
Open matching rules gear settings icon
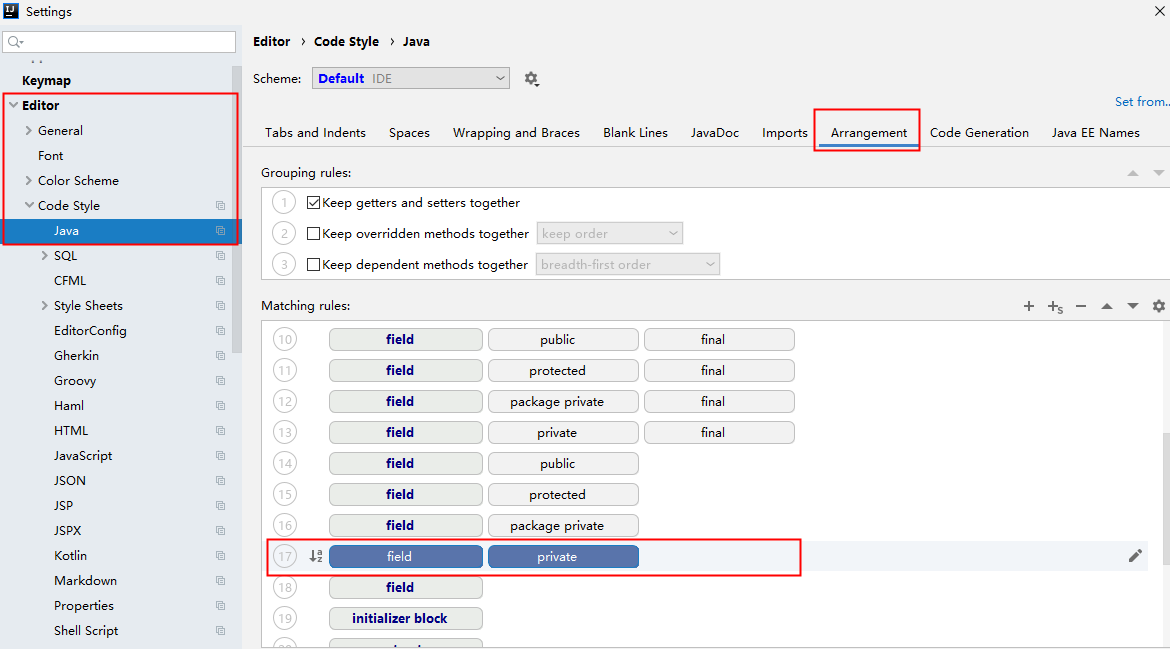coord(1159,306)
